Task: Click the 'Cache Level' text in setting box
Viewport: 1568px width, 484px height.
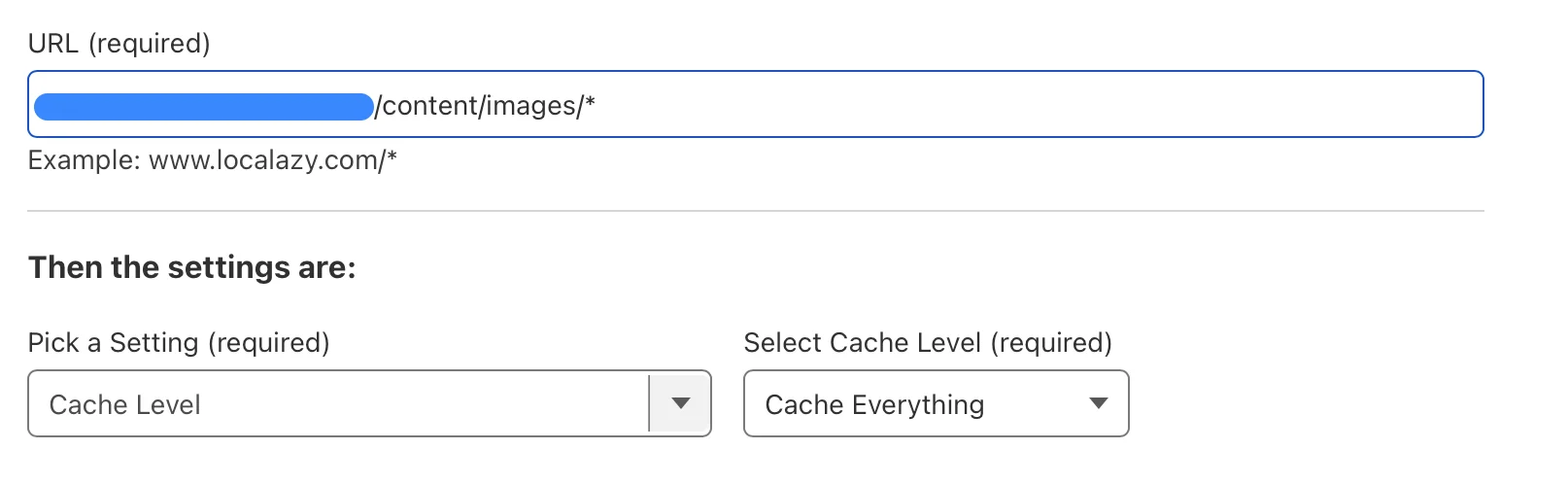Action: [125, 404]
